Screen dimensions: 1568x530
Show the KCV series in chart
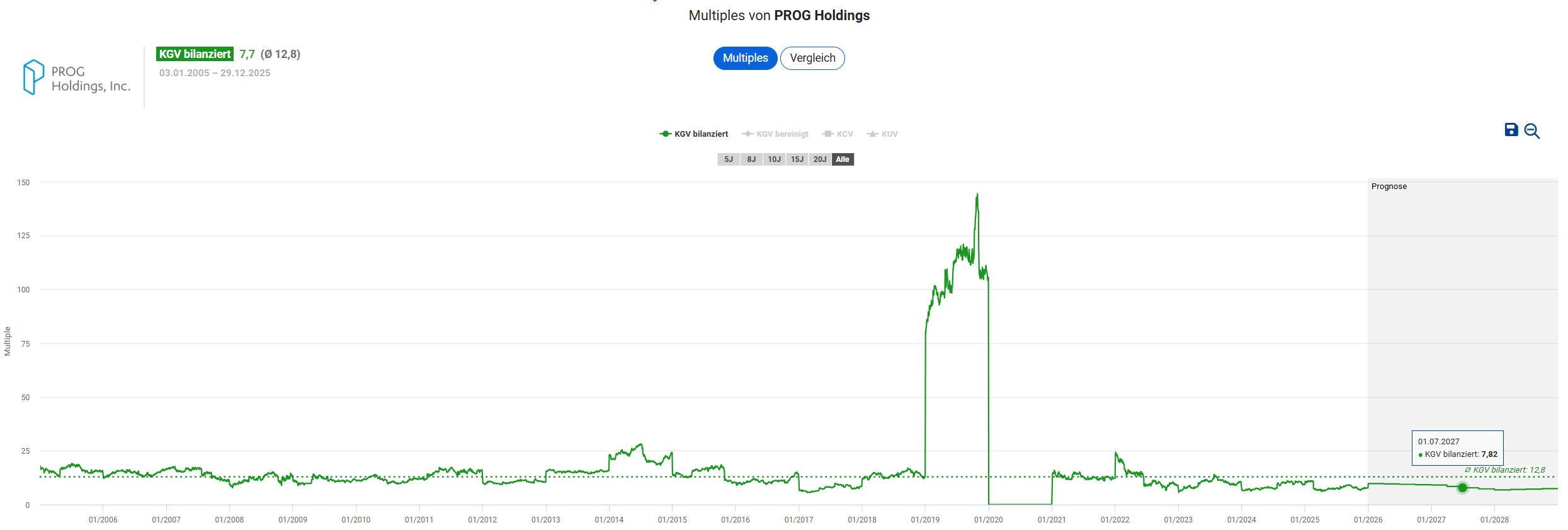click(838, 134)
